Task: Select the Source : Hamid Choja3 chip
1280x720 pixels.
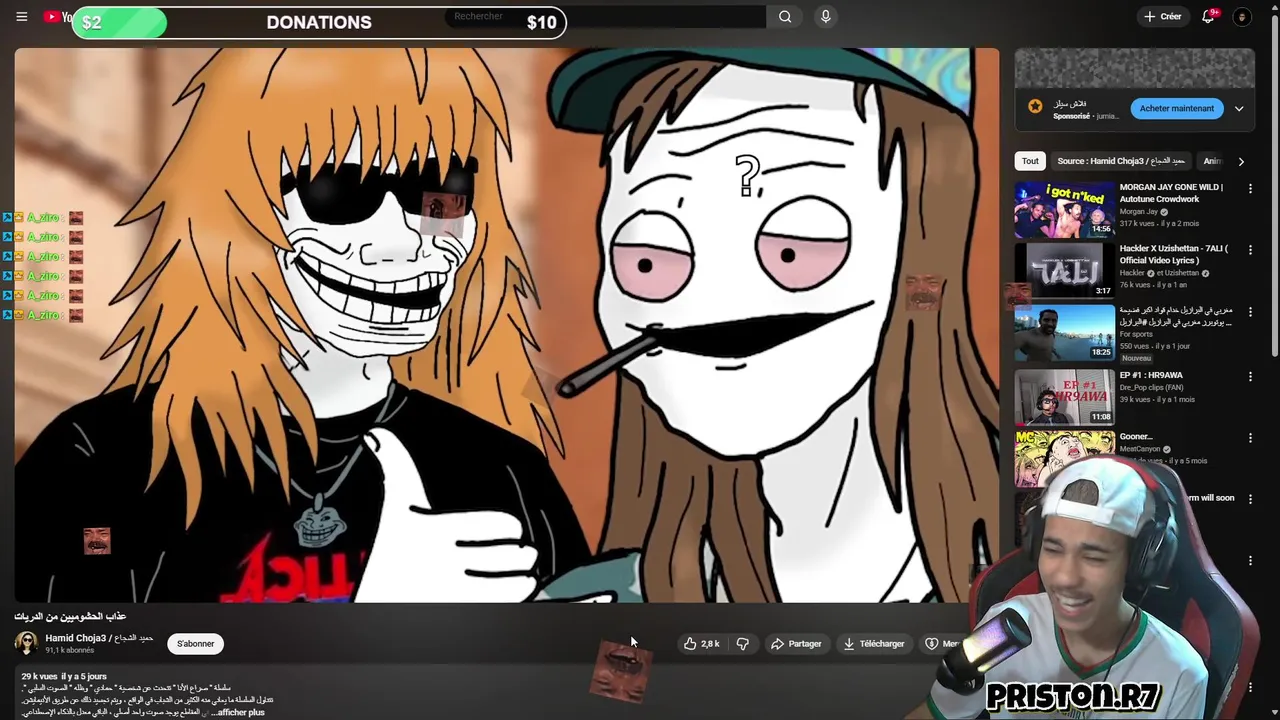Action: pos(1120,161)
